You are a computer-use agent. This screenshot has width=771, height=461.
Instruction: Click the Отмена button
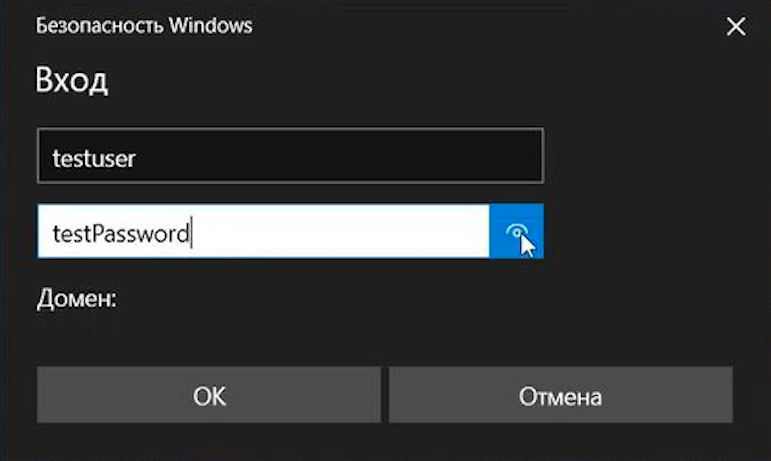(560, 395)
